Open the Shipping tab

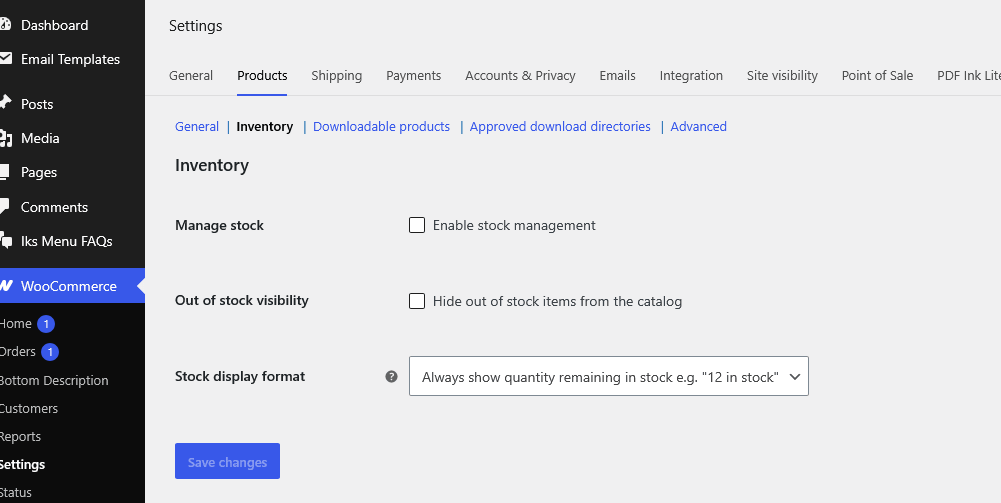pos(336,75)
